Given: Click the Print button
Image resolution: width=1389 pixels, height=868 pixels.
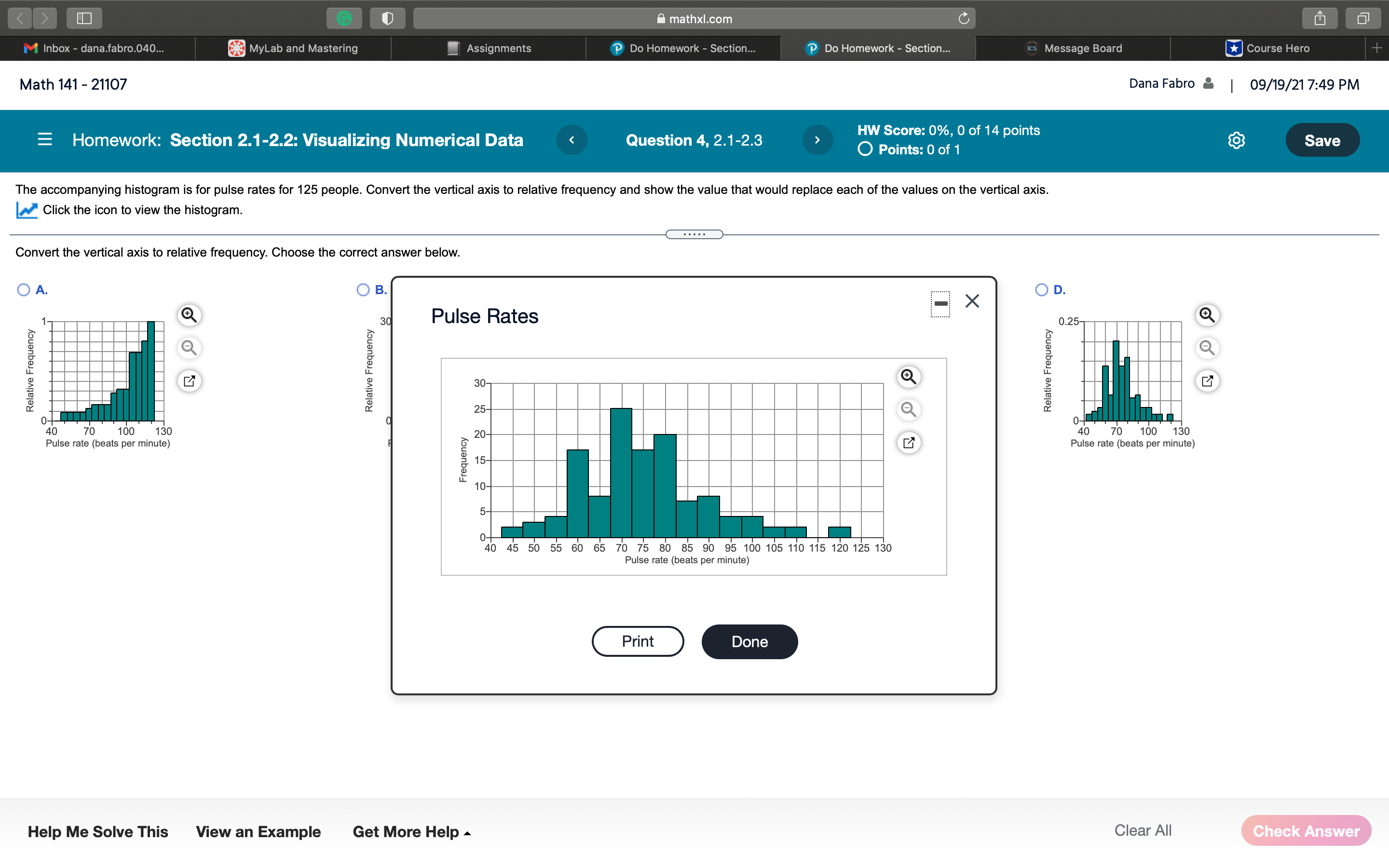Looking at the screenshot, I should pyautogui.click(x=637, y=642).
